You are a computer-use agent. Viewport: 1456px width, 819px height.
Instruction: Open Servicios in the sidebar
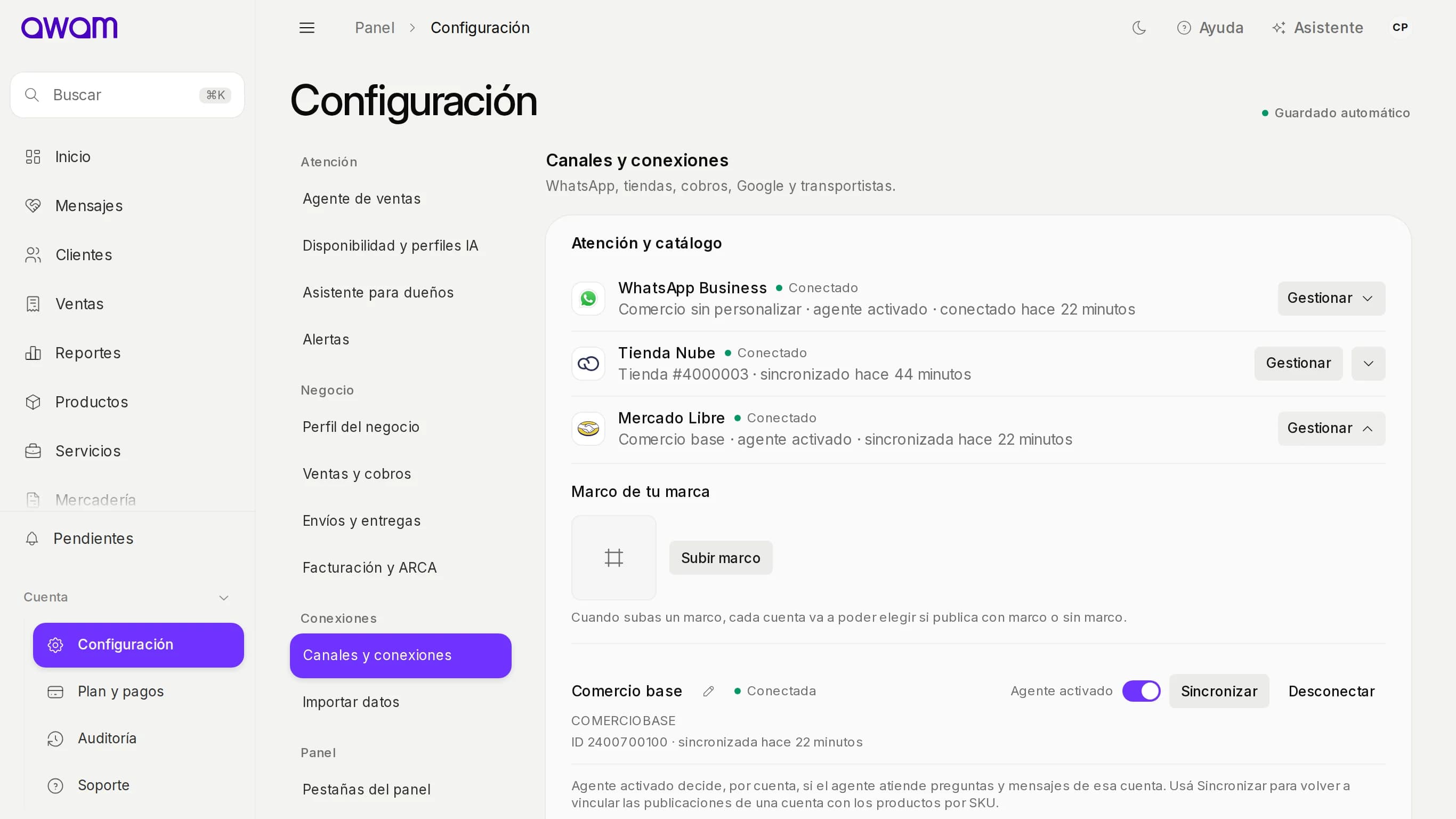coord(128,451)
